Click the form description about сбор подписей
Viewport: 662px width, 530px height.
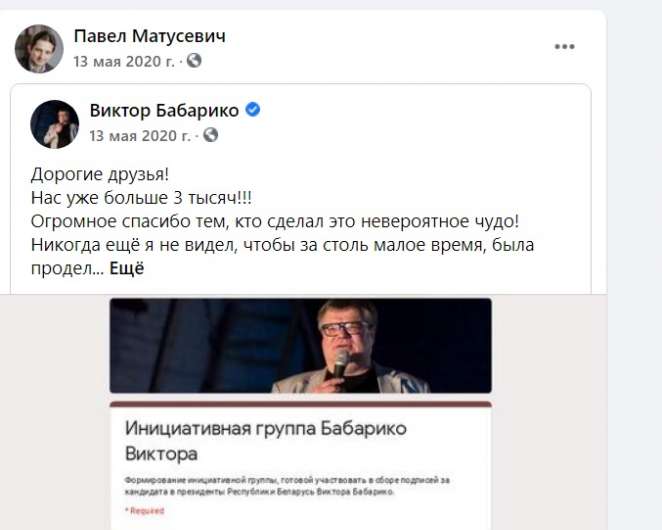tap(287, 486)
